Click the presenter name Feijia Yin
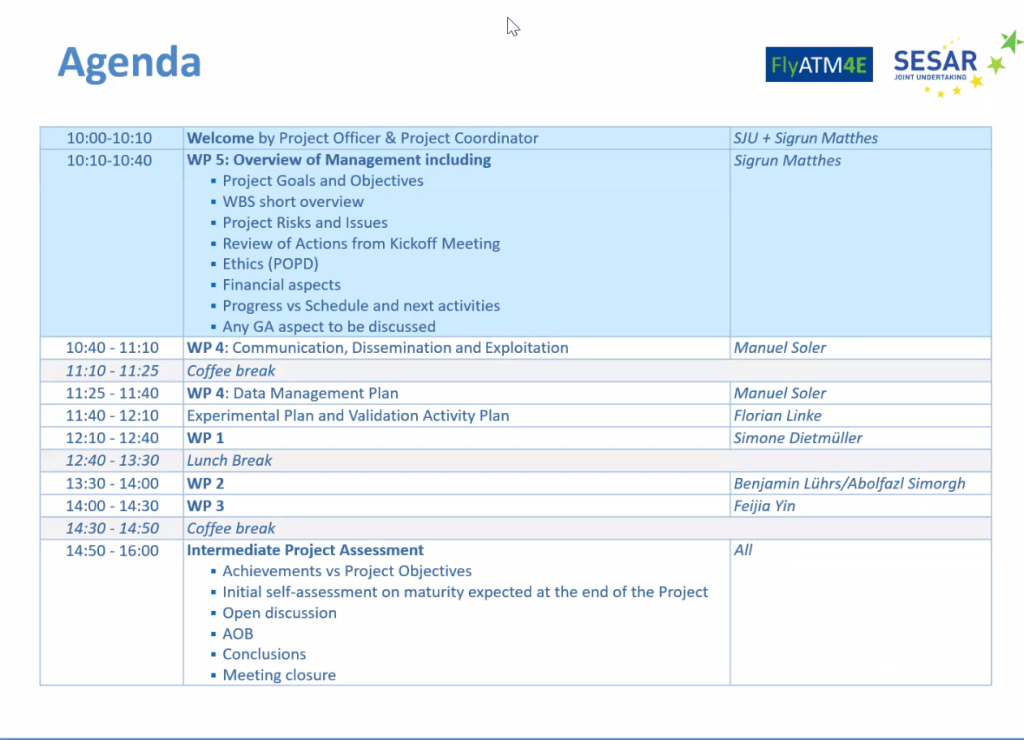The height and width of the screenshot is (740, 1024). (x=764, y=506)
